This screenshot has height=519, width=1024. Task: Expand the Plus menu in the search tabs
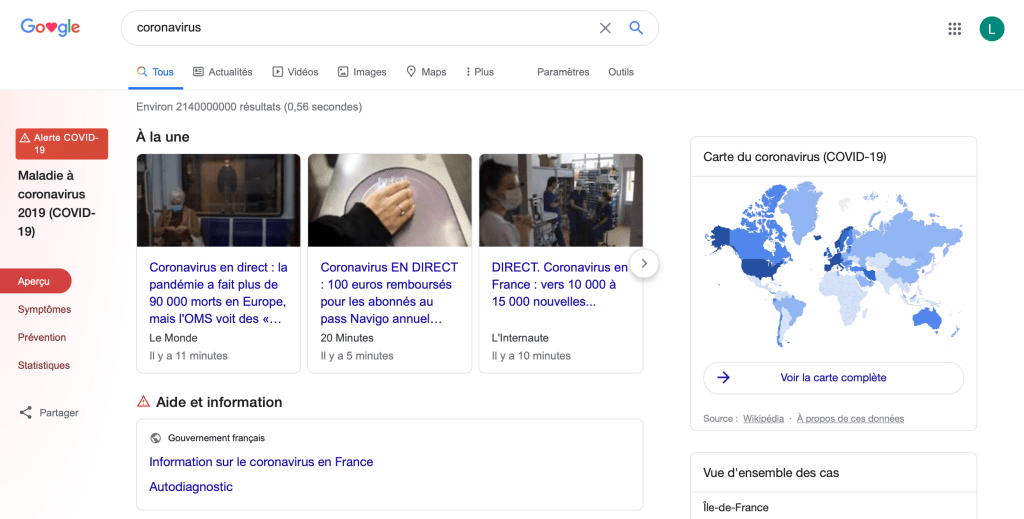coord(480,72)
